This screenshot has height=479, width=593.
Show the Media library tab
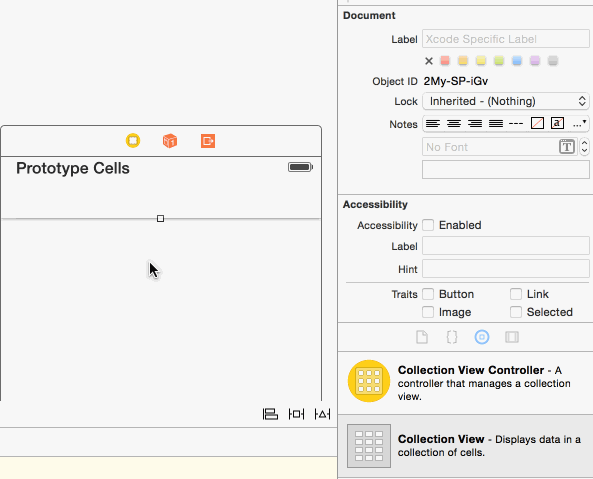click(x=512, y=337)
